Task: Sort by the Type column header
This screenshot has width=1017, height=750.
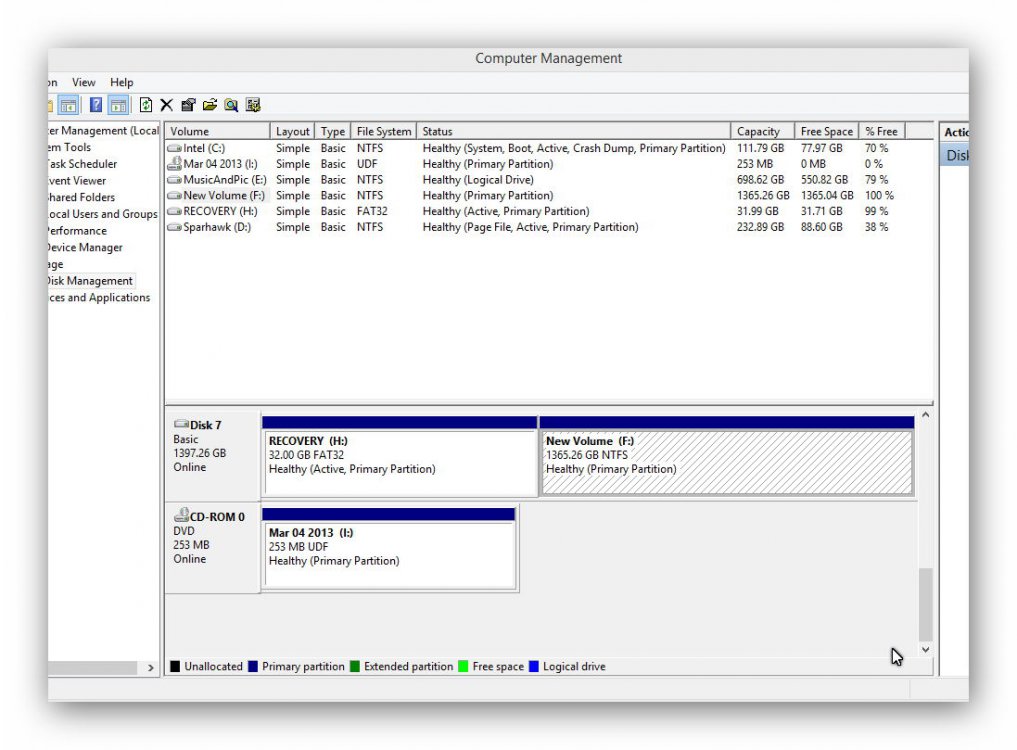Action: (333, 131)
